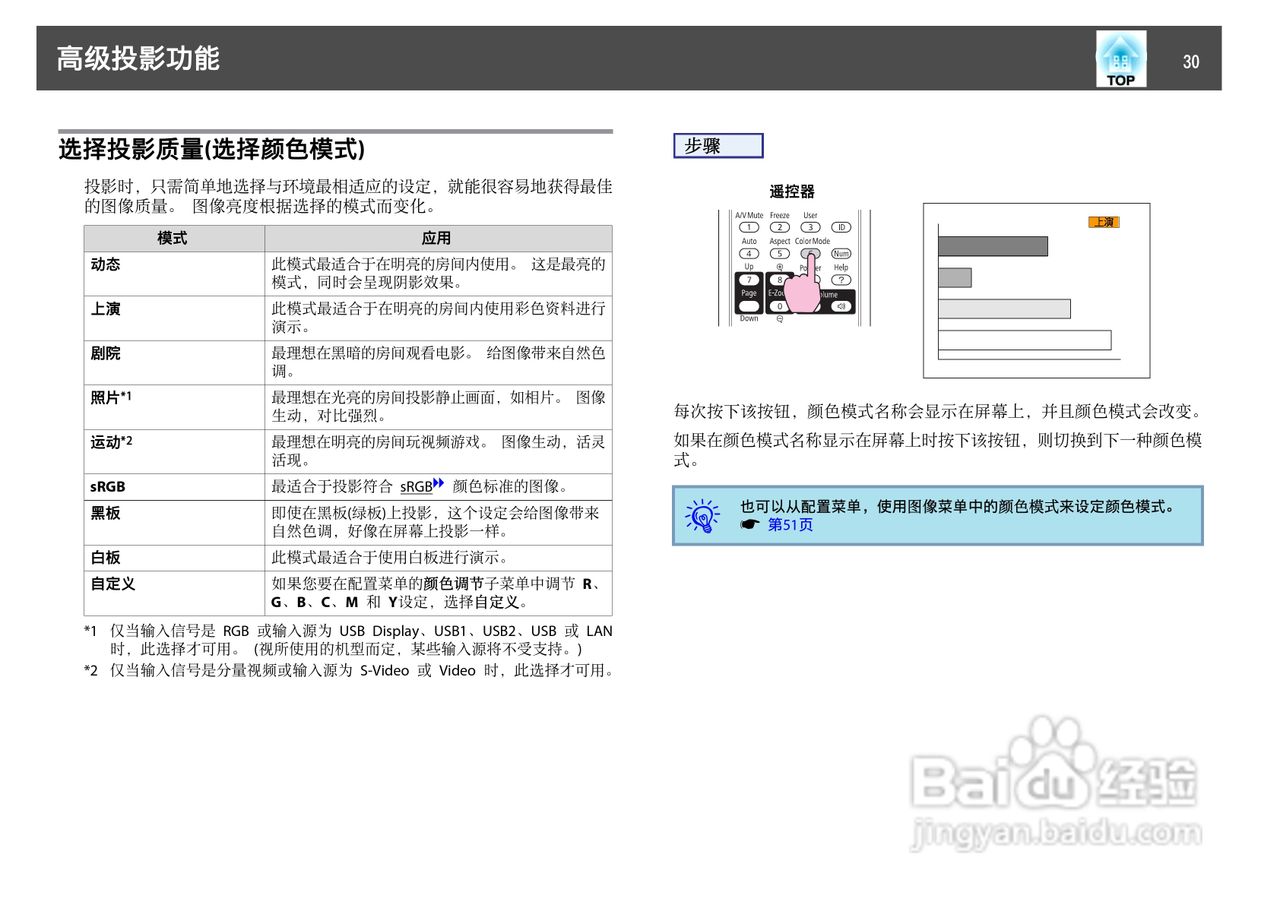Screen dimensions: 1280x905
Task: Click the page number 30
Action: coord(1191,62)
